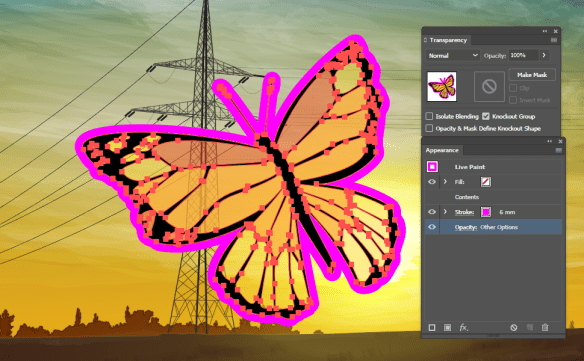Close the Appearance panel
584x361 pixels.
560,141
